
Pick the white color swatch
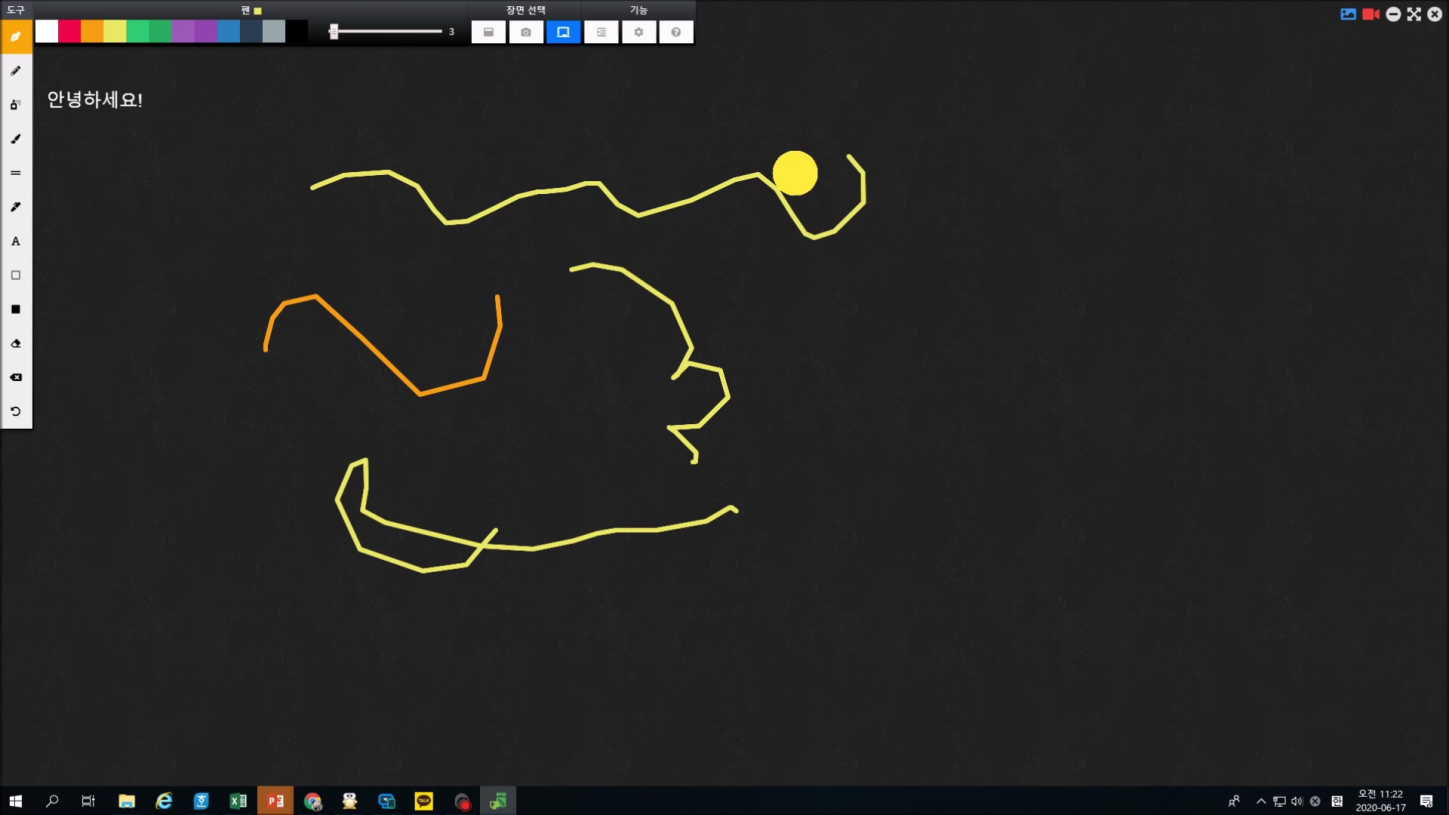47,32
